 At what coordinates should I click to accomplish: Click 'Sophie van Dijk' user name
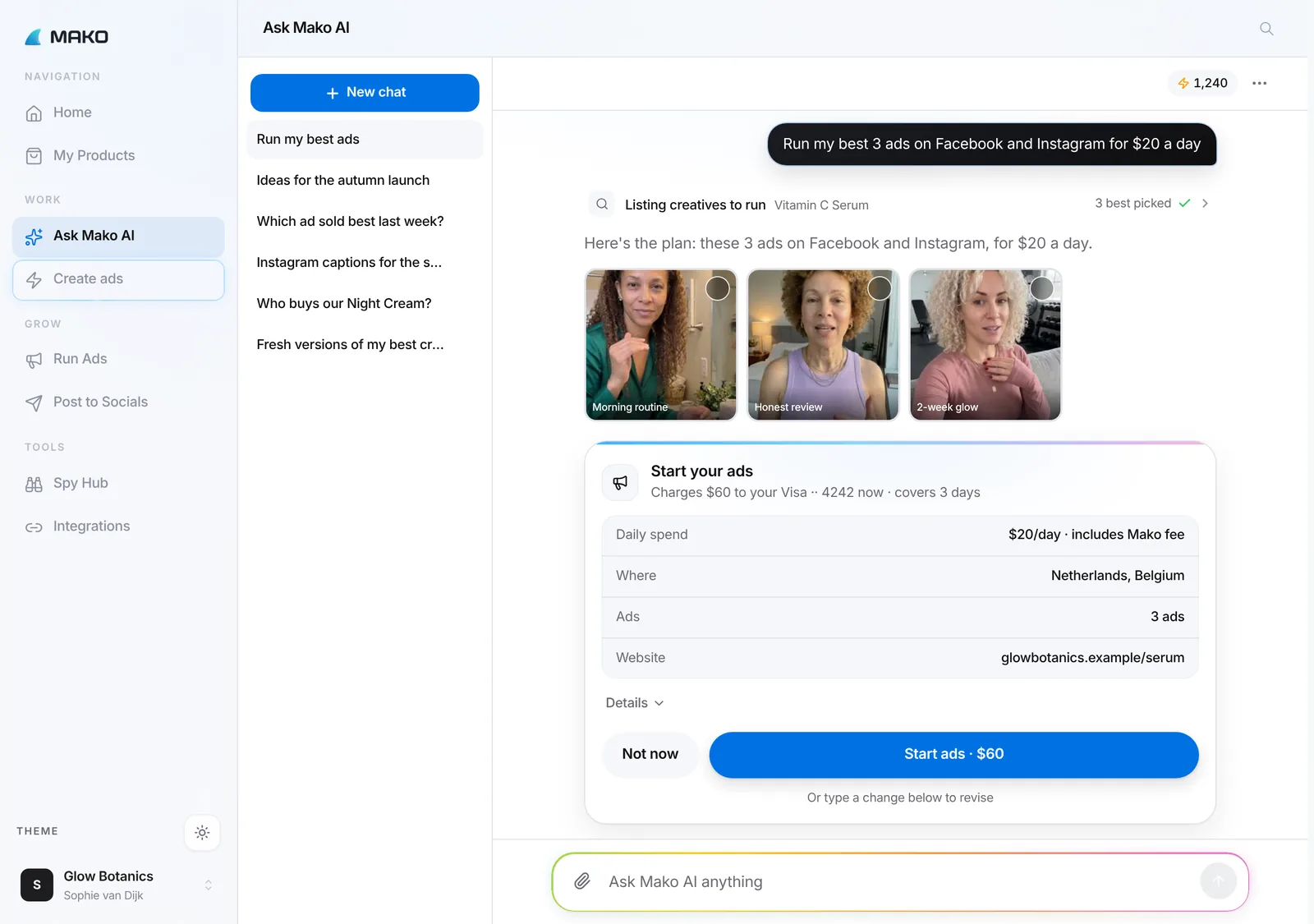click(x=103, y=895)
